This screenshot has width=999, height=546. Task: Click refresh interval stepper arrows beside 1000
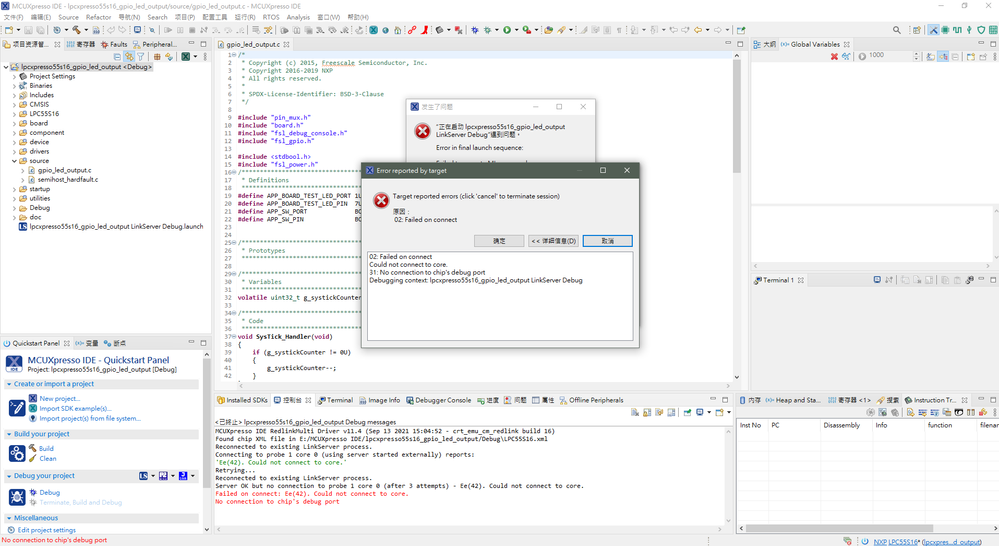click(916, 57)
